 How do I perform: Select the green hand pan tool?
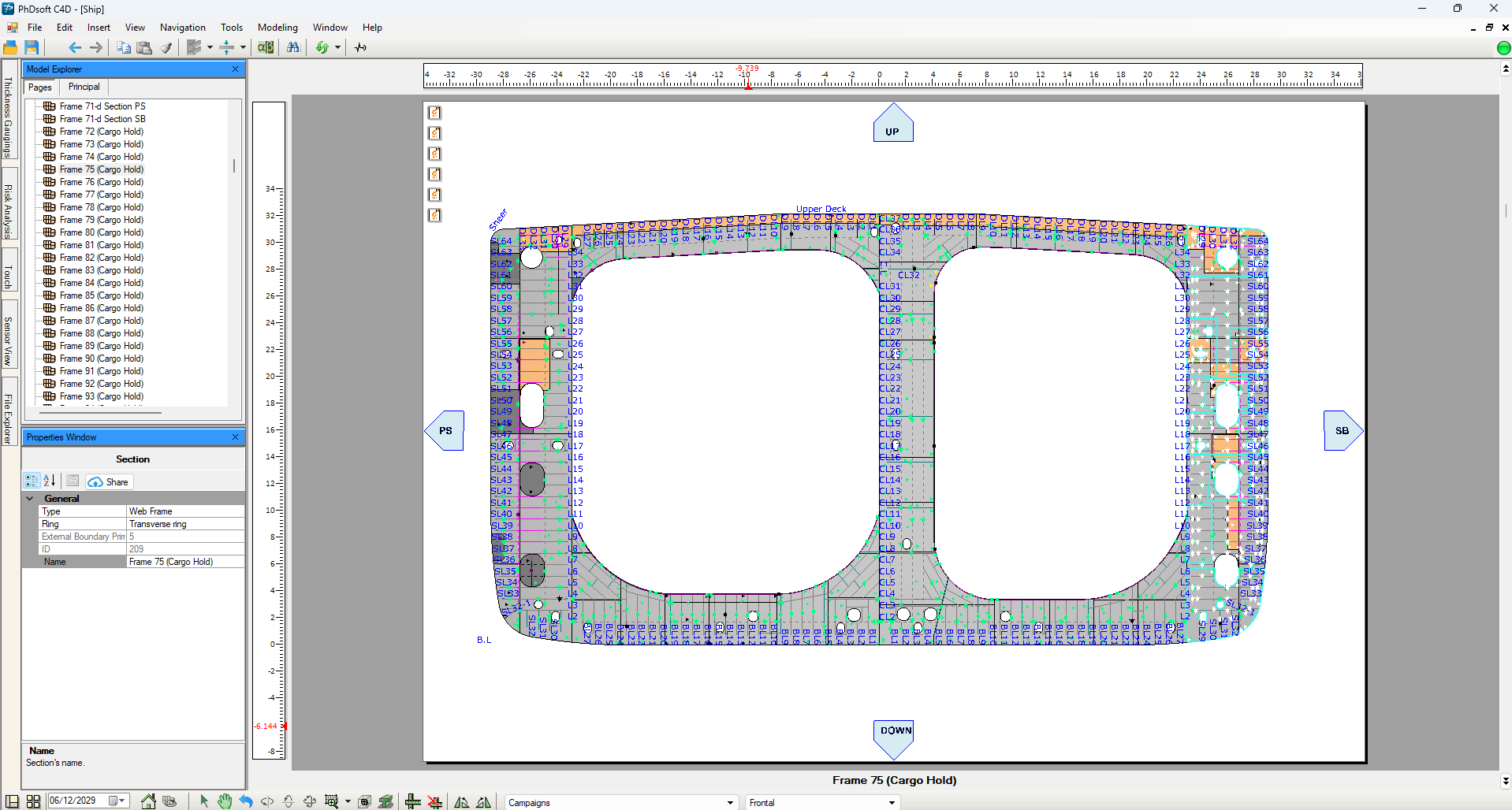coord(225,801)
